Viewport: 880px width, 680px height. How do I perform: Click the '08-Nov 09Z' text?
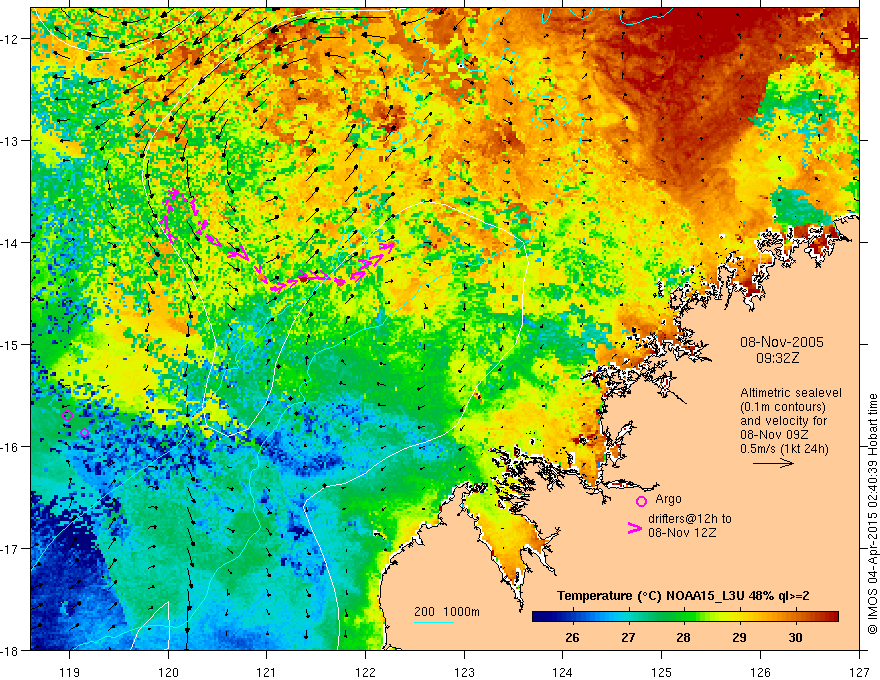774,435
